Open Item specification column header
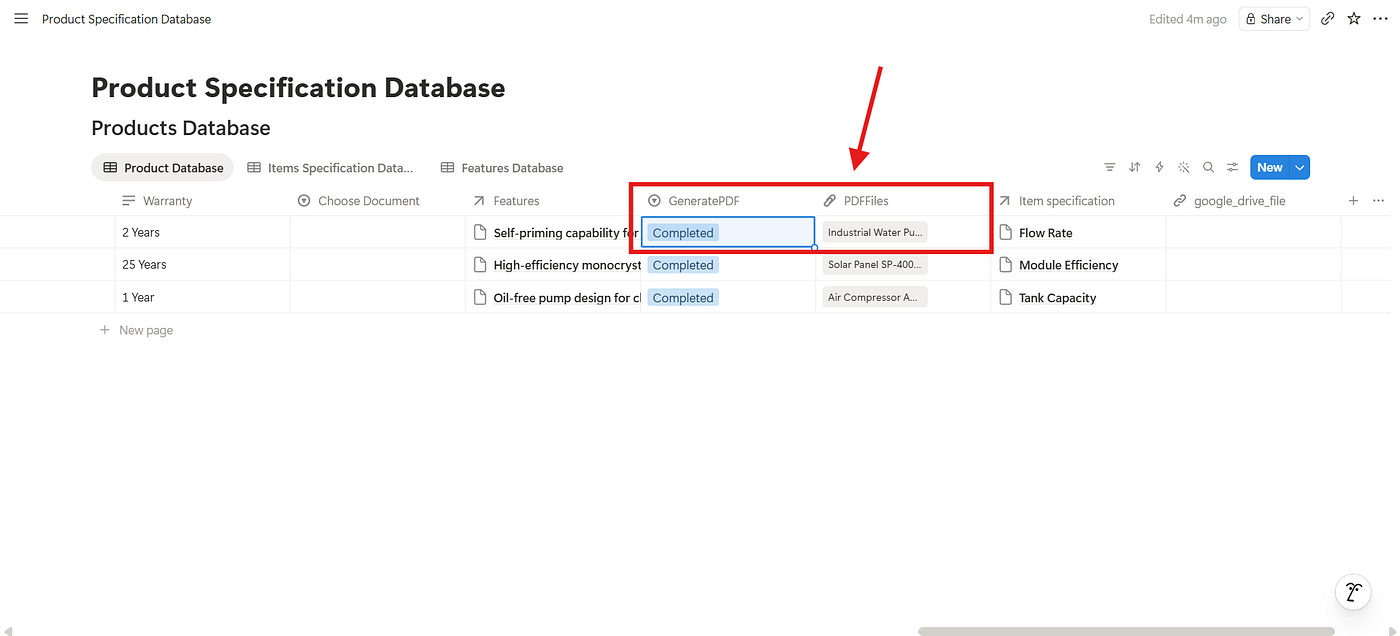Image resolution: width=1400 pixels, height=636 pixels. coord(1078,201)
